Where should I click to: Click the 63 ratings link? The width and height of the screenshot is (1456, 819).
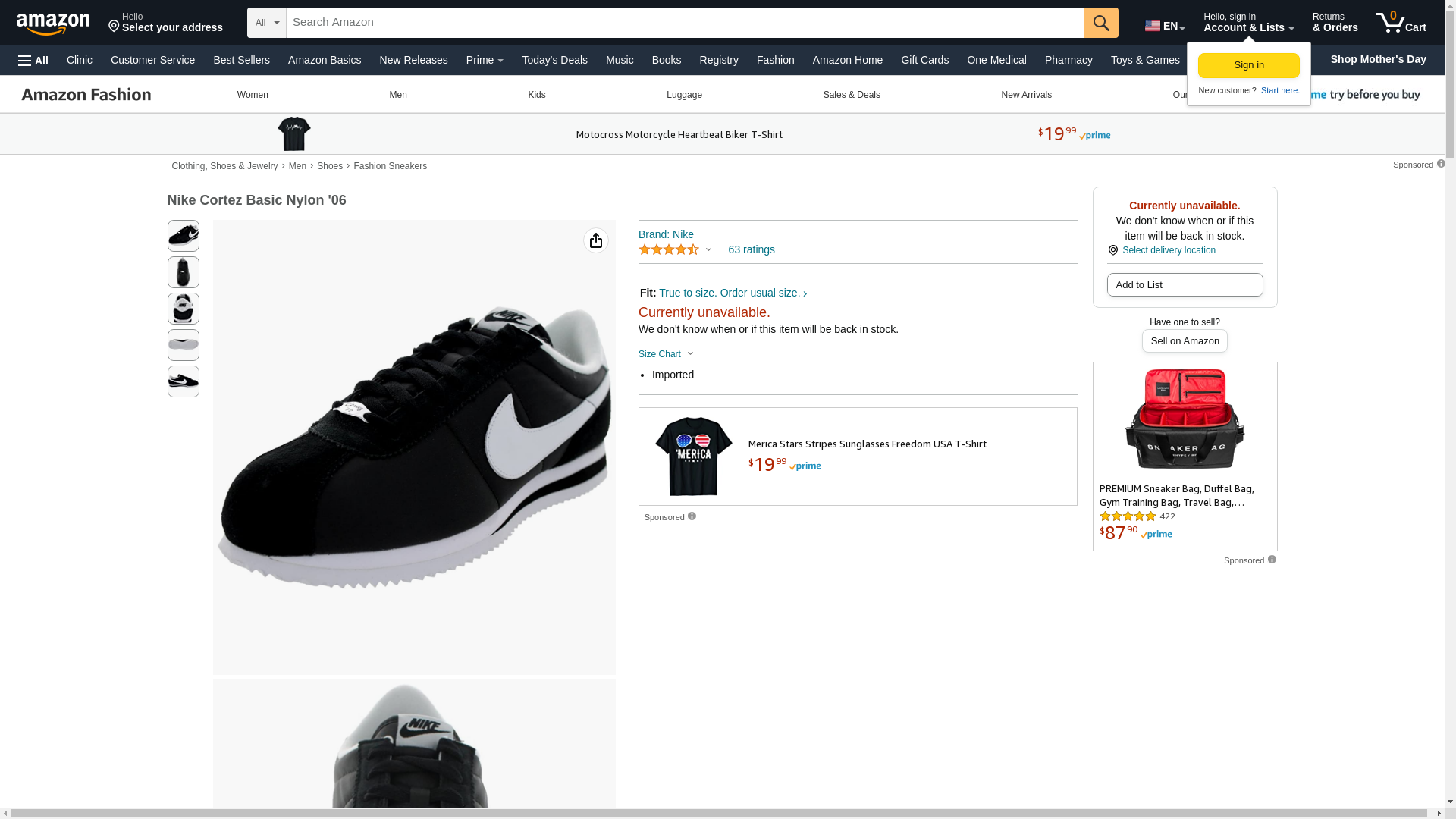pos(751,249)
